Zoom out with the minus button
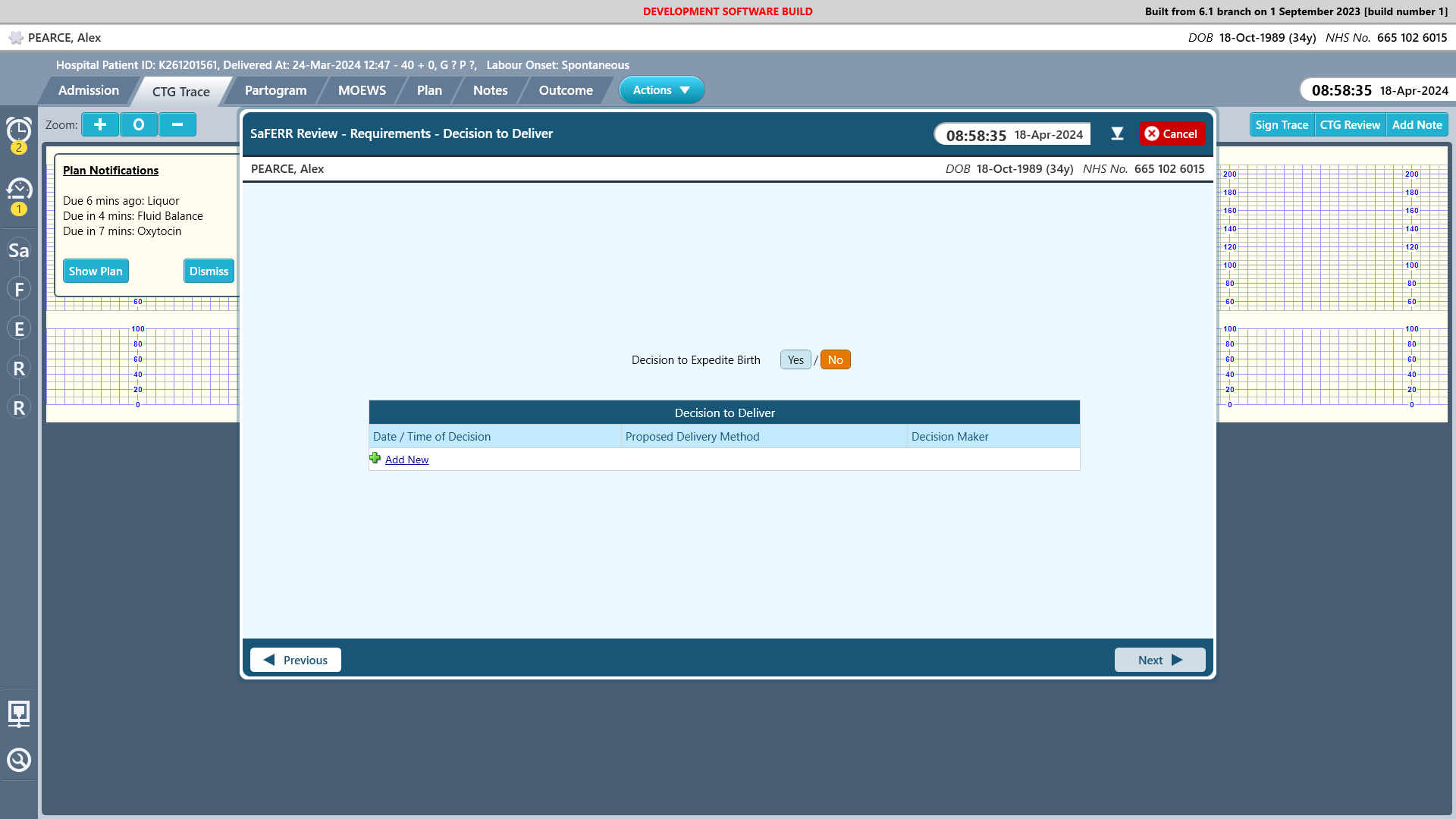Viewport: 1456px width, 819px height. click(177, 124)
